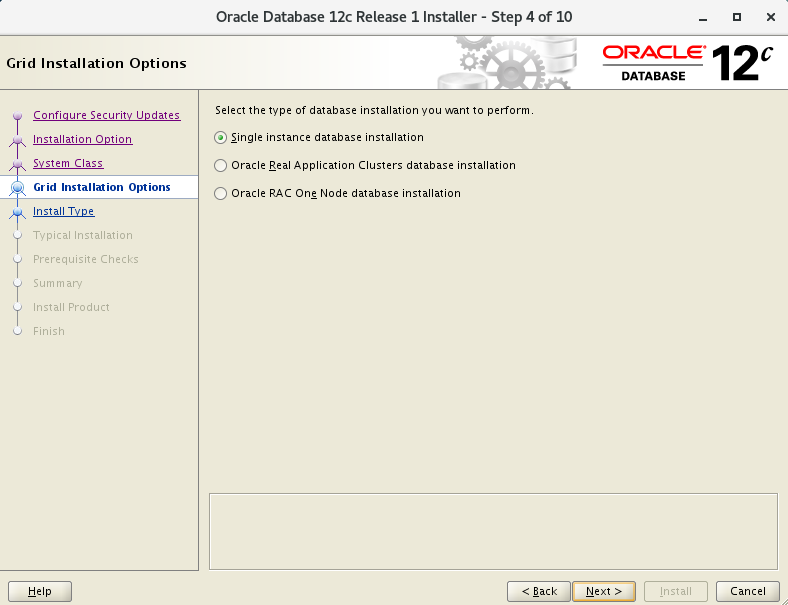Minimize the installer window
Viewport: 788px width, 605px height.
point(703,18)
